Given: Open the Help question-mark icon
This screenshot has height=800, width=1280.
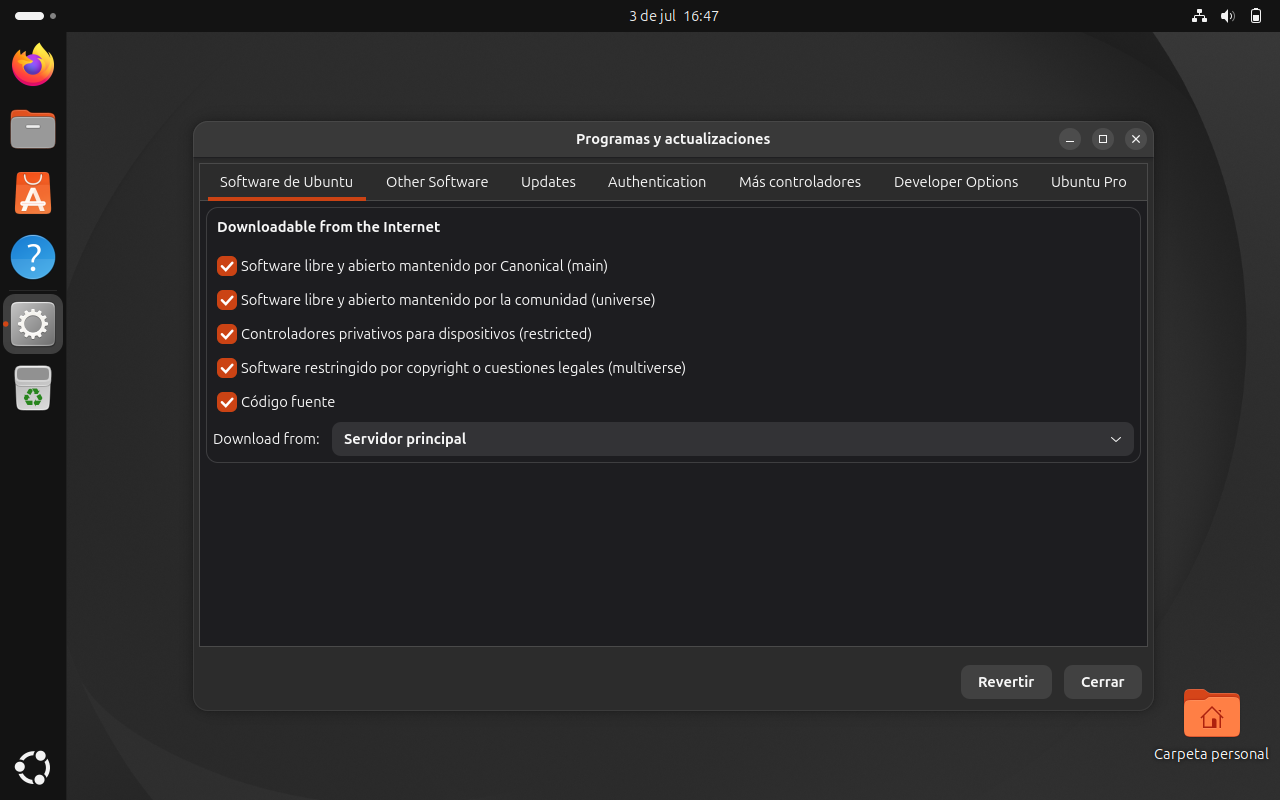Looking at the screenshot, I should [33, 257].
